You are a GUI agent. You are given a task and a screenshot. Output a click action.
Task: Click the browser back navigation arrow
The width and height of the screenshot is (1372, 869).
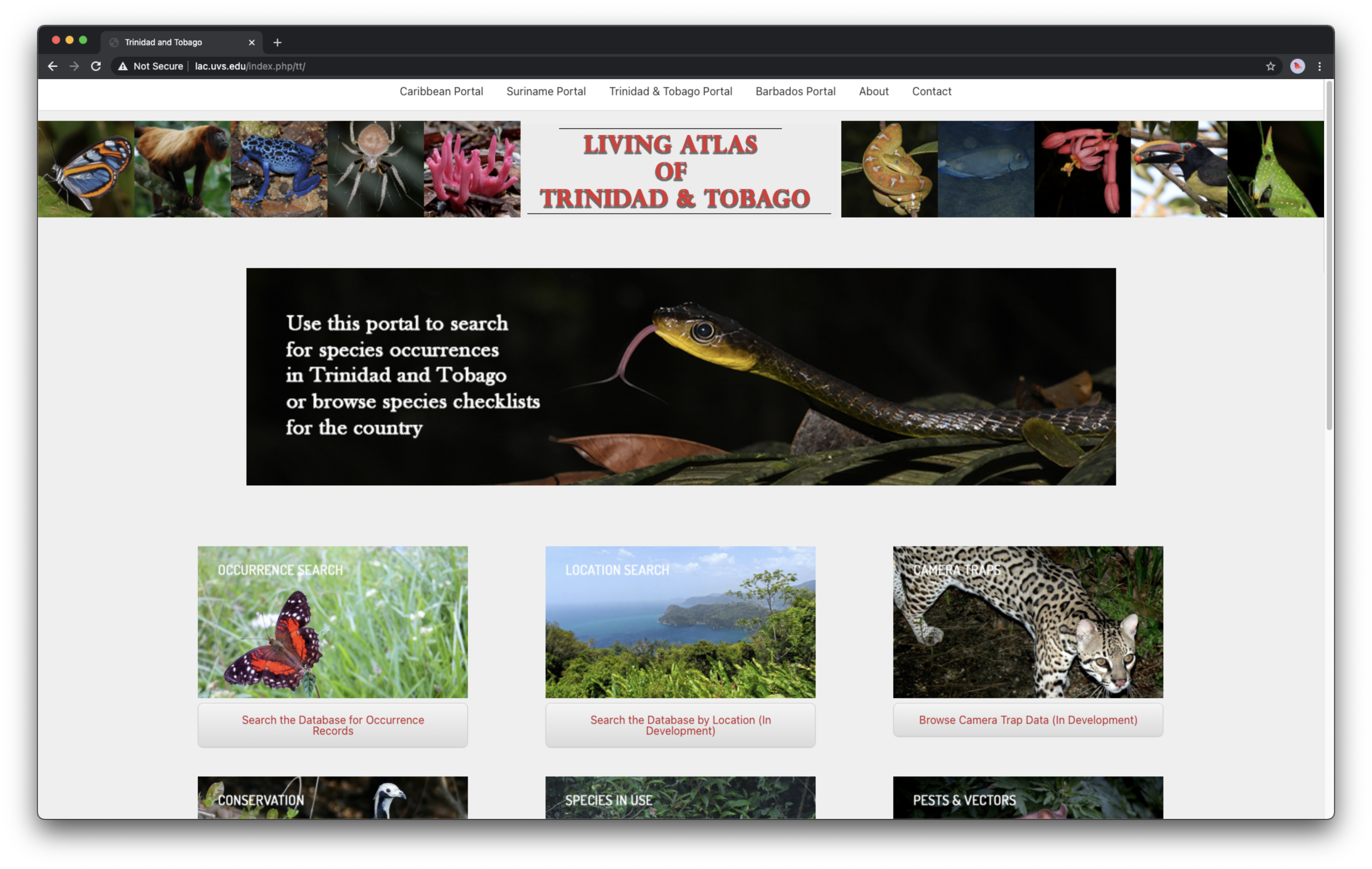(x=52, y=66)
